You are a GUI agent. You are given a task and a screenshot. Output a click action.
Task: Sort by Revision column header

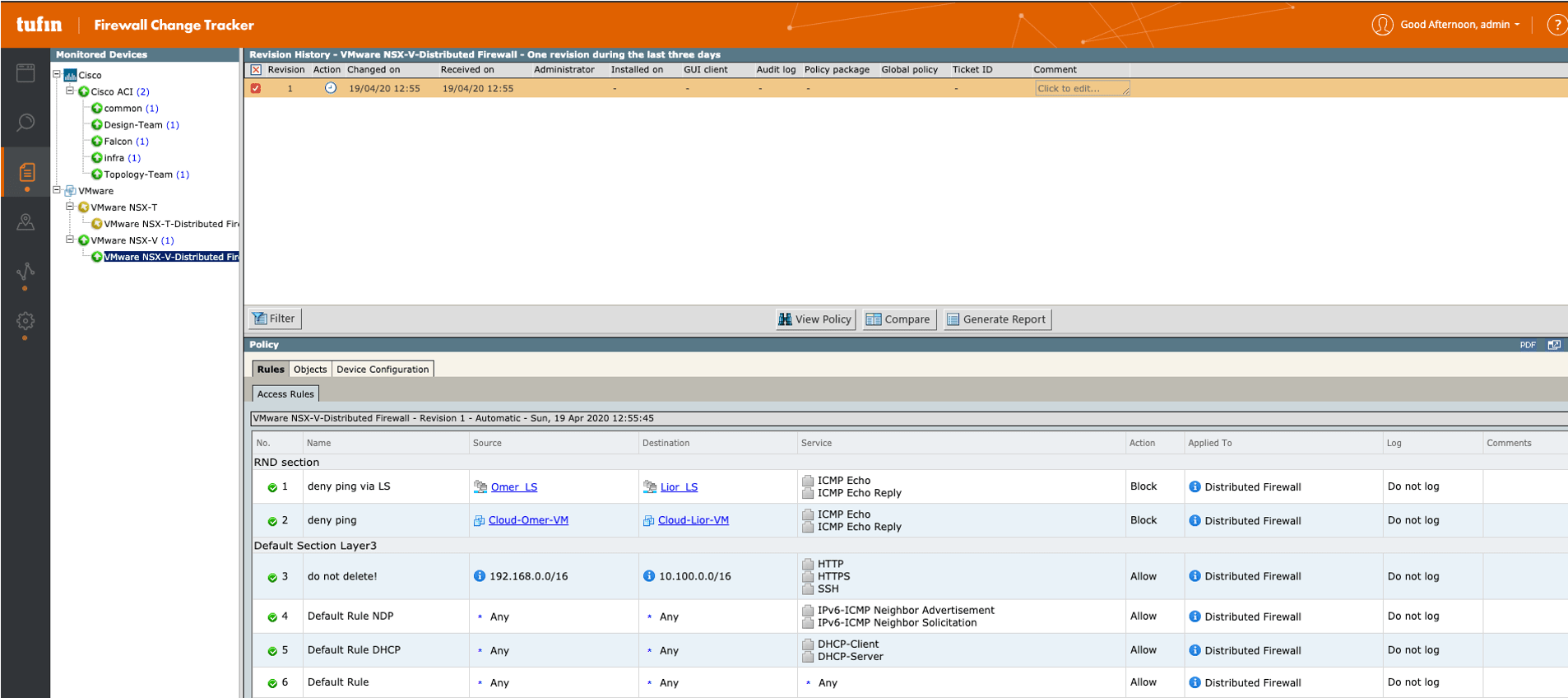[x=286, y=70]
